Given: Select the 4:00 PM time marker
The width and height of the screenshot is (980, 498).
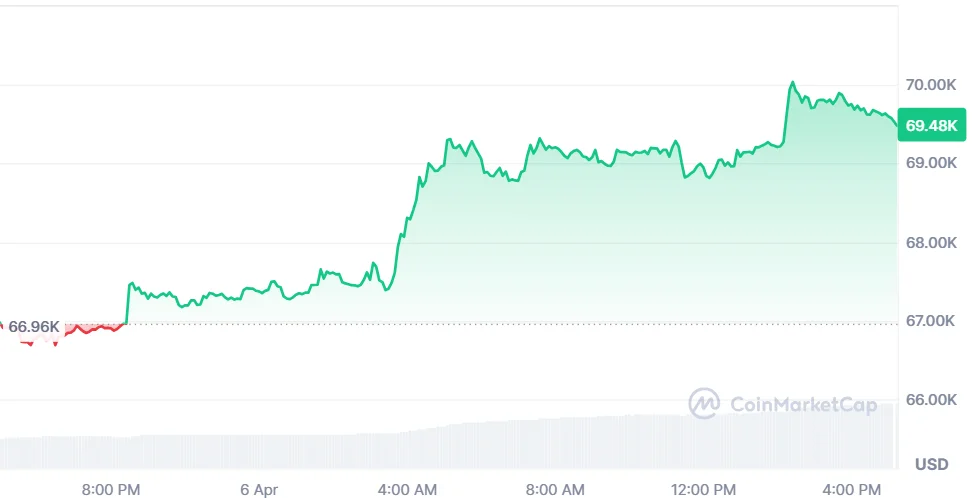Looking at the screenshot, I should pos(852,489).
